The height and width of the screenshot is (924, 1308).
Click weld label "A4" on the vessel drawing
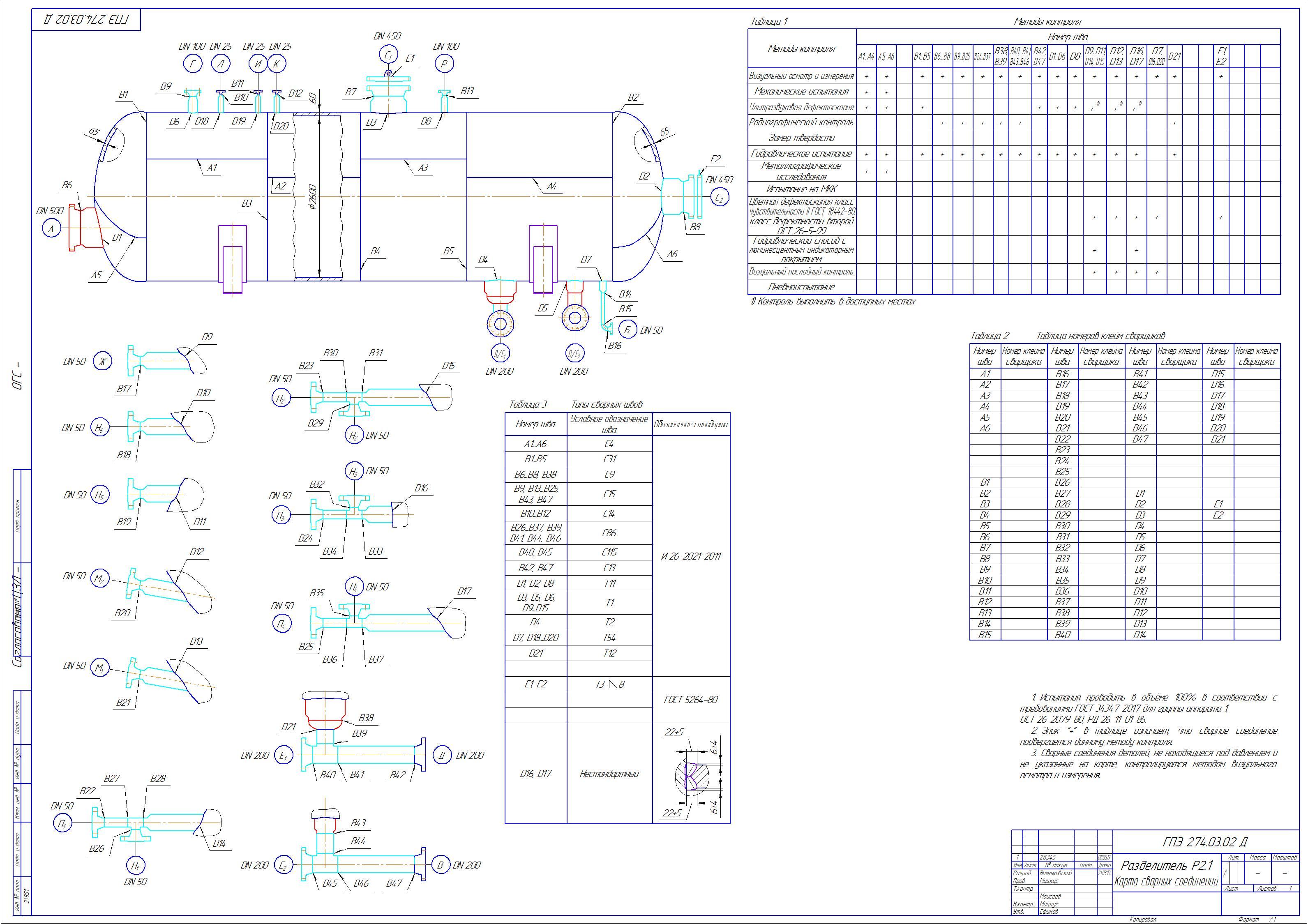(x=551, y=186)
